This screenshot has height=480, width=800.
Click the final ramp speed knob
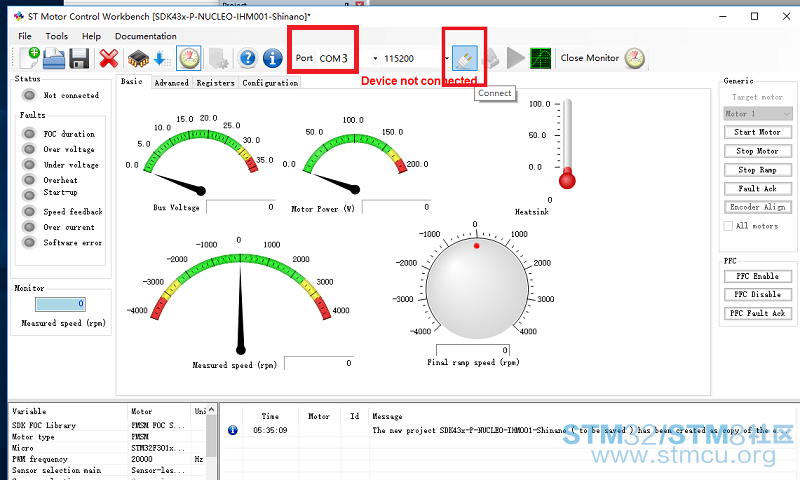pyautogui.click(x=477, y=288)
